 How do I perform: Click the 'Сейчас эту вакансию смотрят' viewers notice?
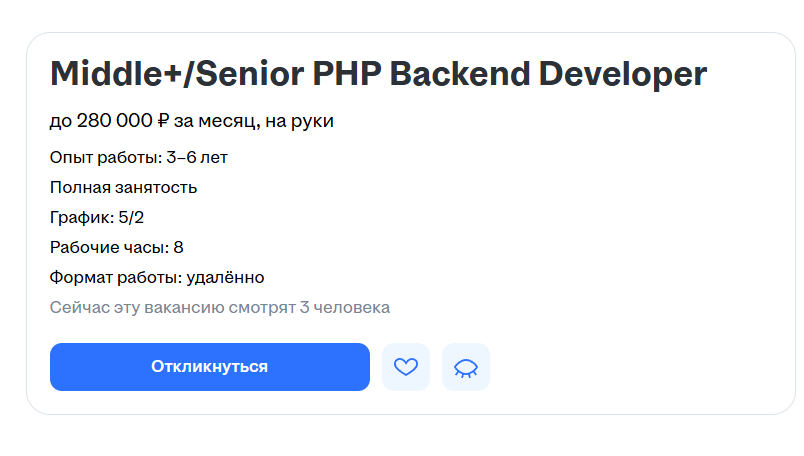(172, 307)
